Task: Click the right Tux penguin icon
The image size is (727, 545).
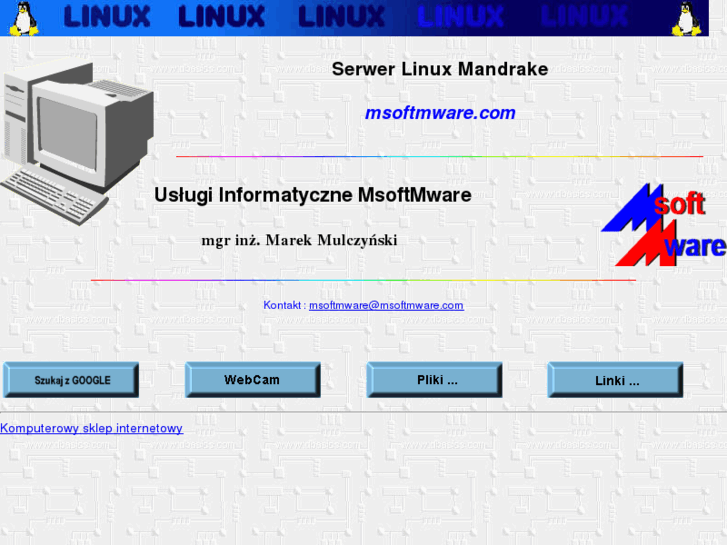Action: point(687,19)
